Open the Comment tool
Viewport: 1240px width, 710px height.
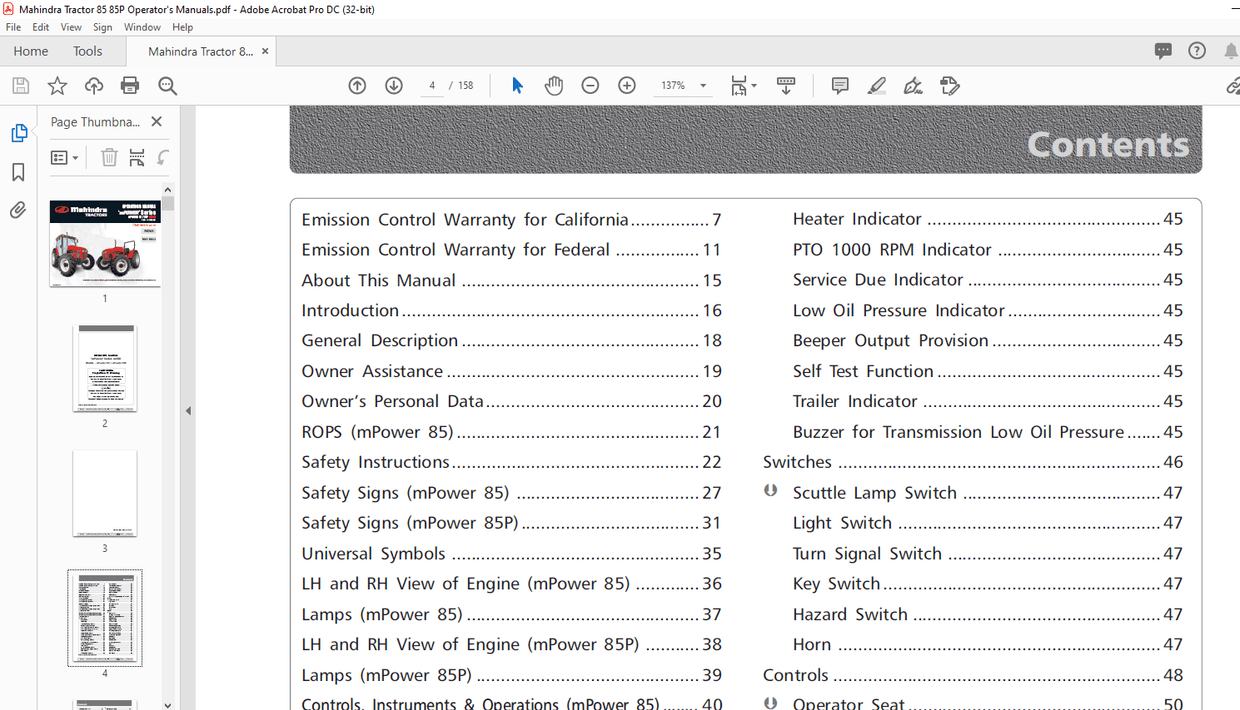tap(839, 85)
